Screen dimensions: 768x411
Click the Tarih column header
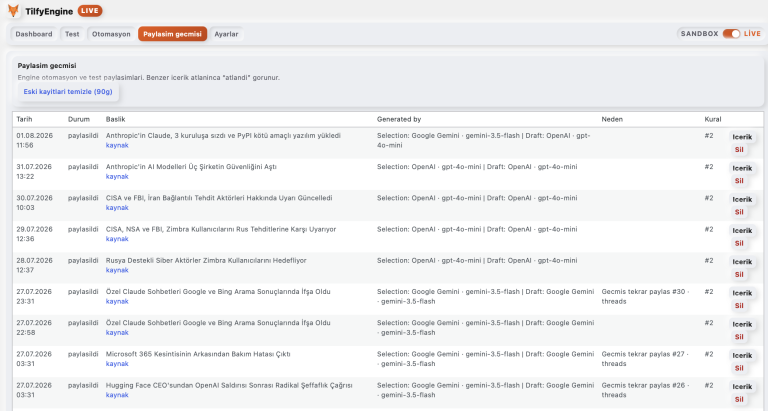click(24, 119)
